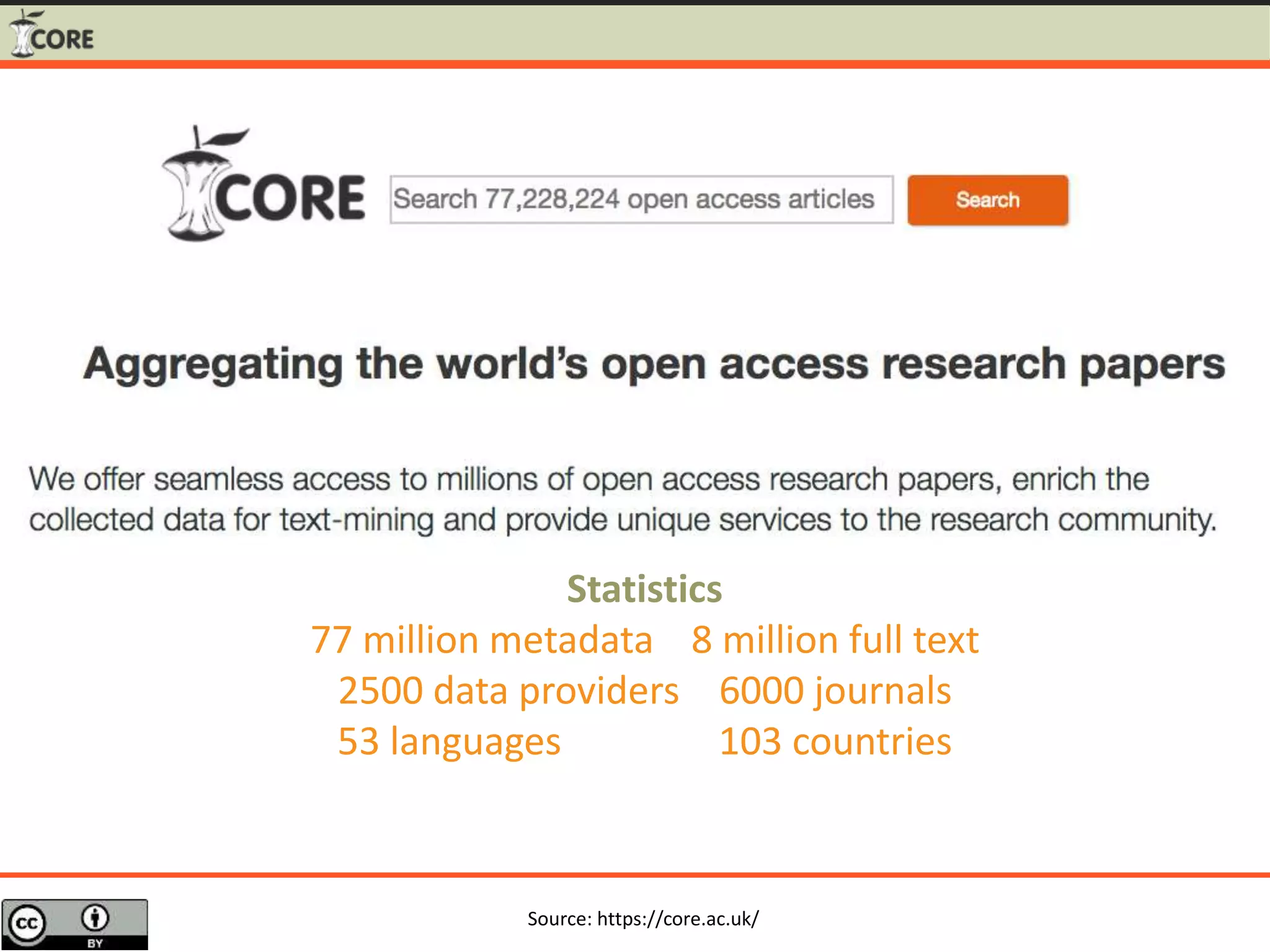Click the "77 million metadata" statistic

coord(481,640)
